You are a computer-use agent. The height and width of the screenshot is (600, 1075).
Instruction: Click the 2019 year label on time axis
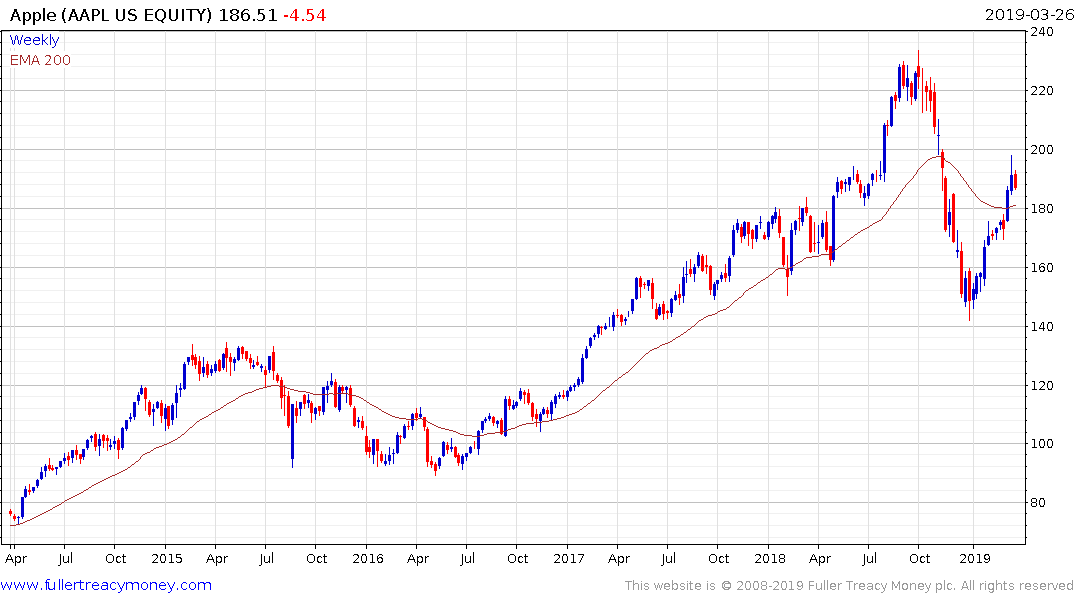[x=974, y=558]
